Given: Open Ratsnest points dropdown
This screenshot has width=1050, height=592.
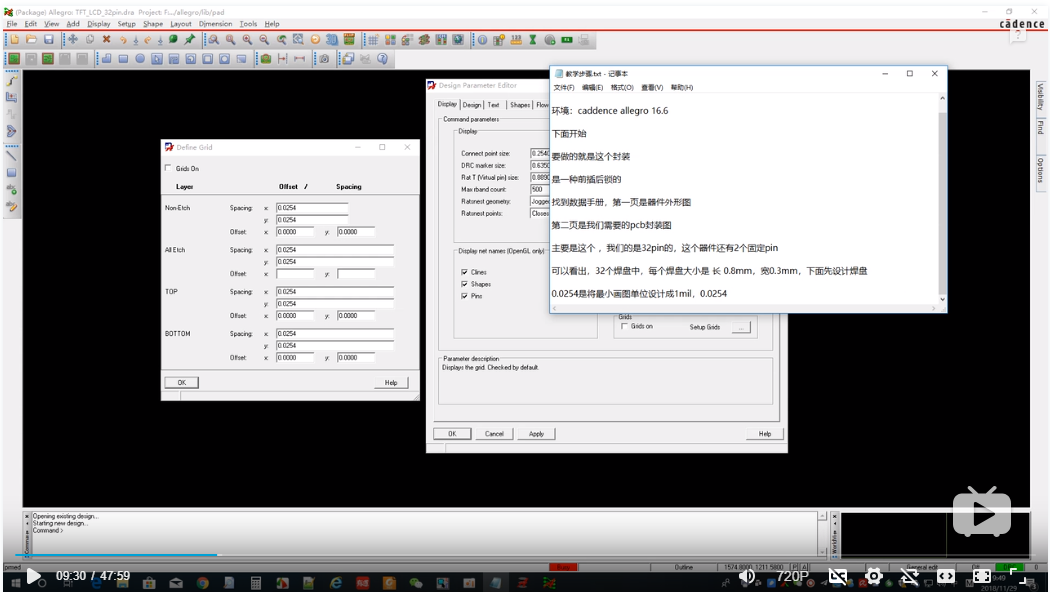Looking at the screenshot, I should (540, 213).
